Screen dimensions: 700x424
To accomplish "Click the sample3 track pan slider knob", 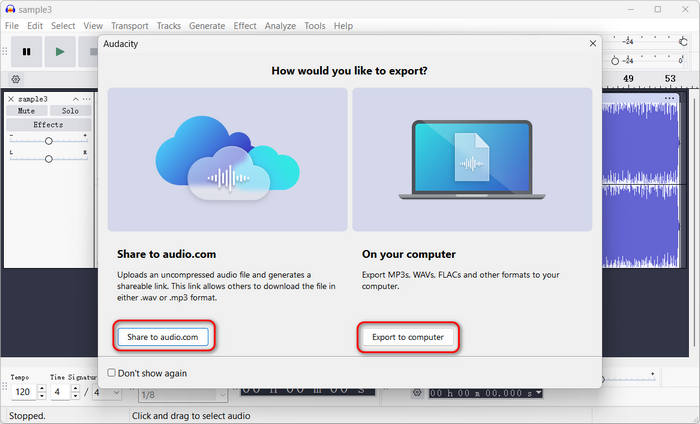I will click(49, 159).
